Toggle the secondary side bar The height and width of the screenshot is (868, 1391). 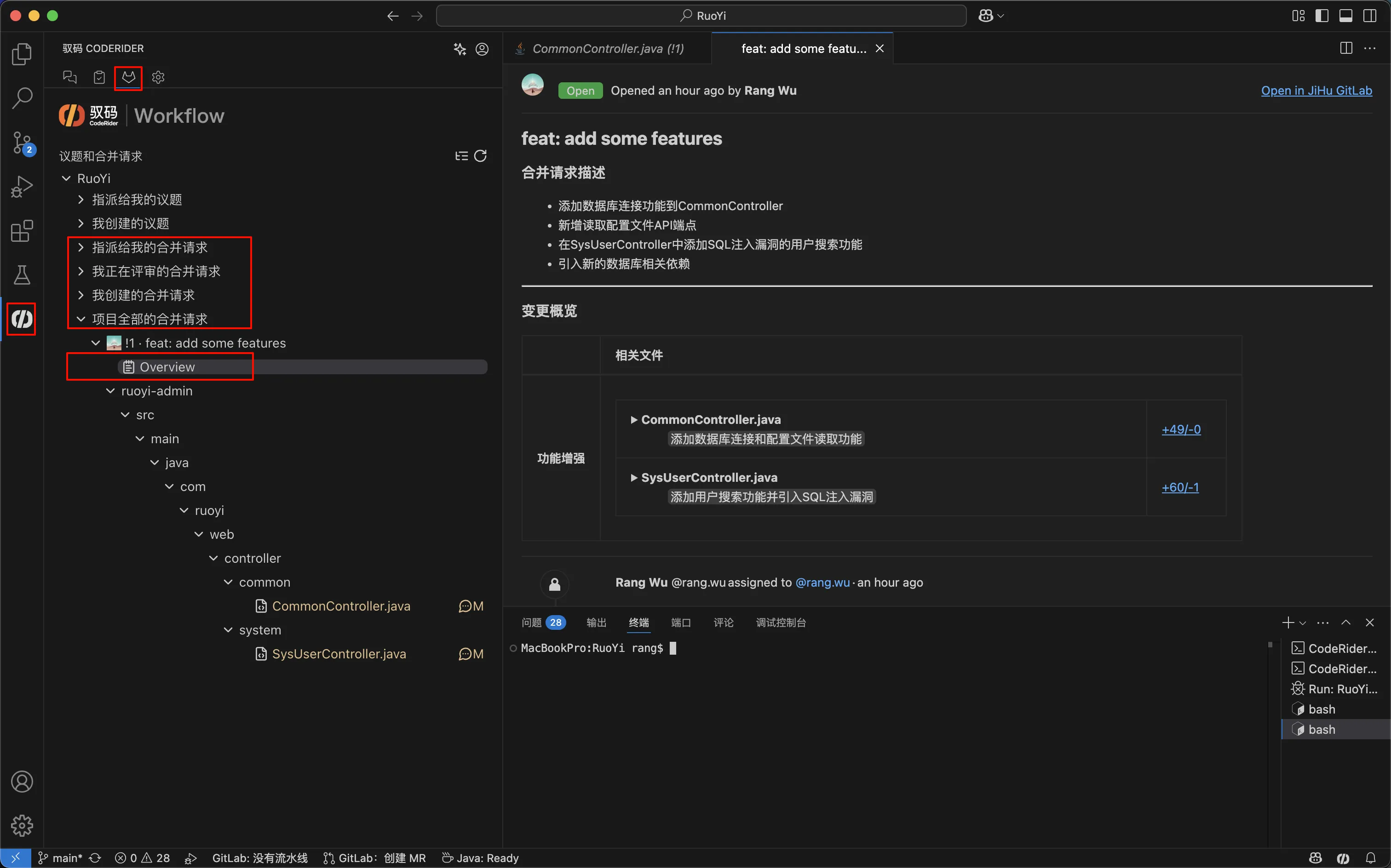point(1370,16)
